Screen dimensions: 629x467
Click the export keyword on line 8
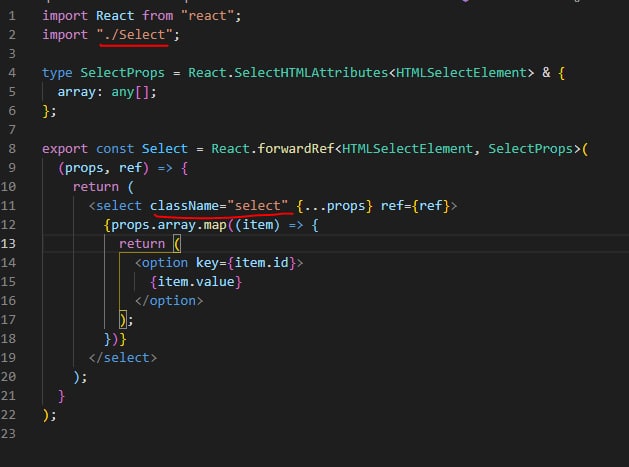(x=65, y=149)
